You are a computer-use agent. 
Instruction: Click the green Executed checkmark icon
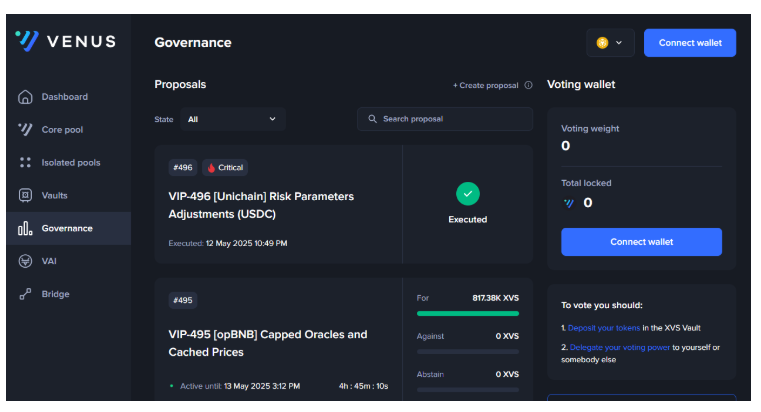(x=467, y=194)
